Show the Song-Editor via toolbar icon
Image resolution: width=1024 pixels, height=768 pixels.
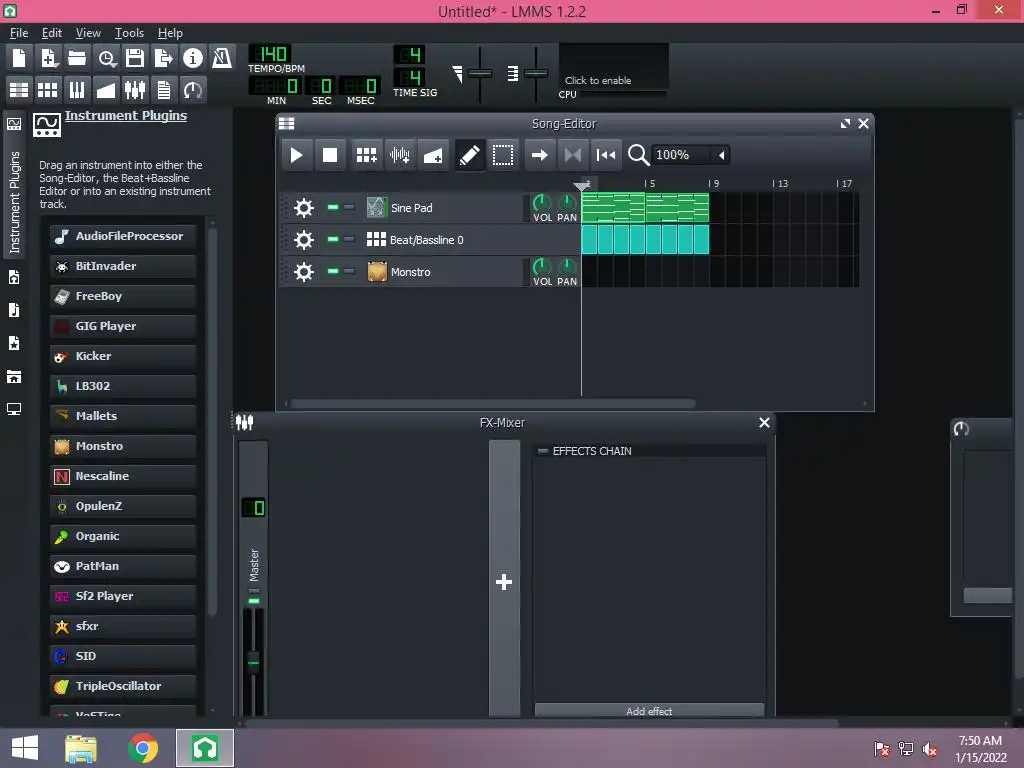pos(19,89)
